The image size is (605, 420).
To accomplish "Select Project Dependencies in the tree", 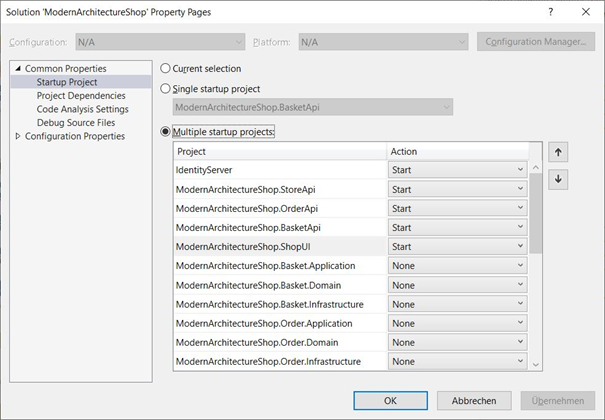I will (82, 95).
